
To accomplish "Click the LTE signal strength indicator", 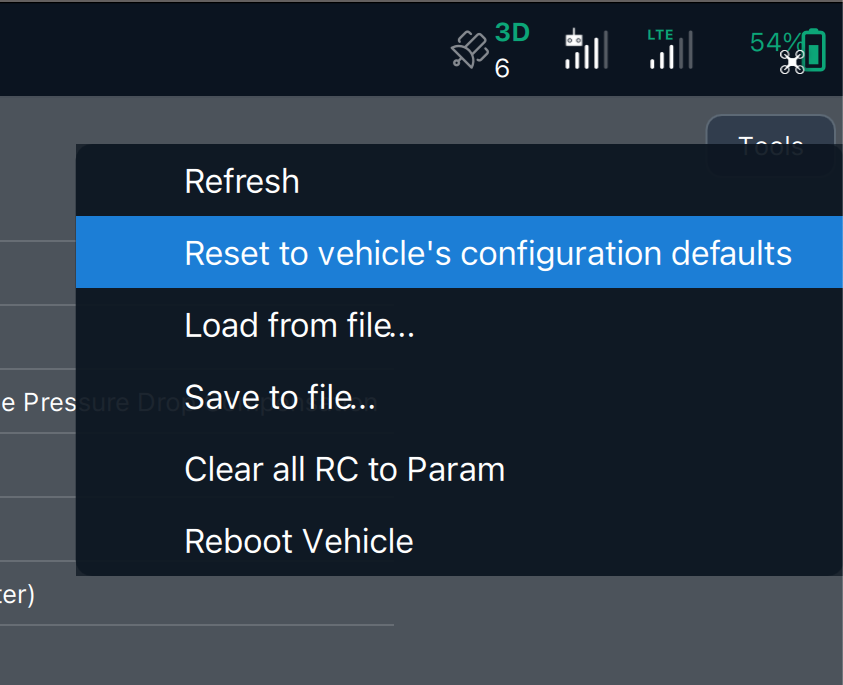I will click(670, 49).
